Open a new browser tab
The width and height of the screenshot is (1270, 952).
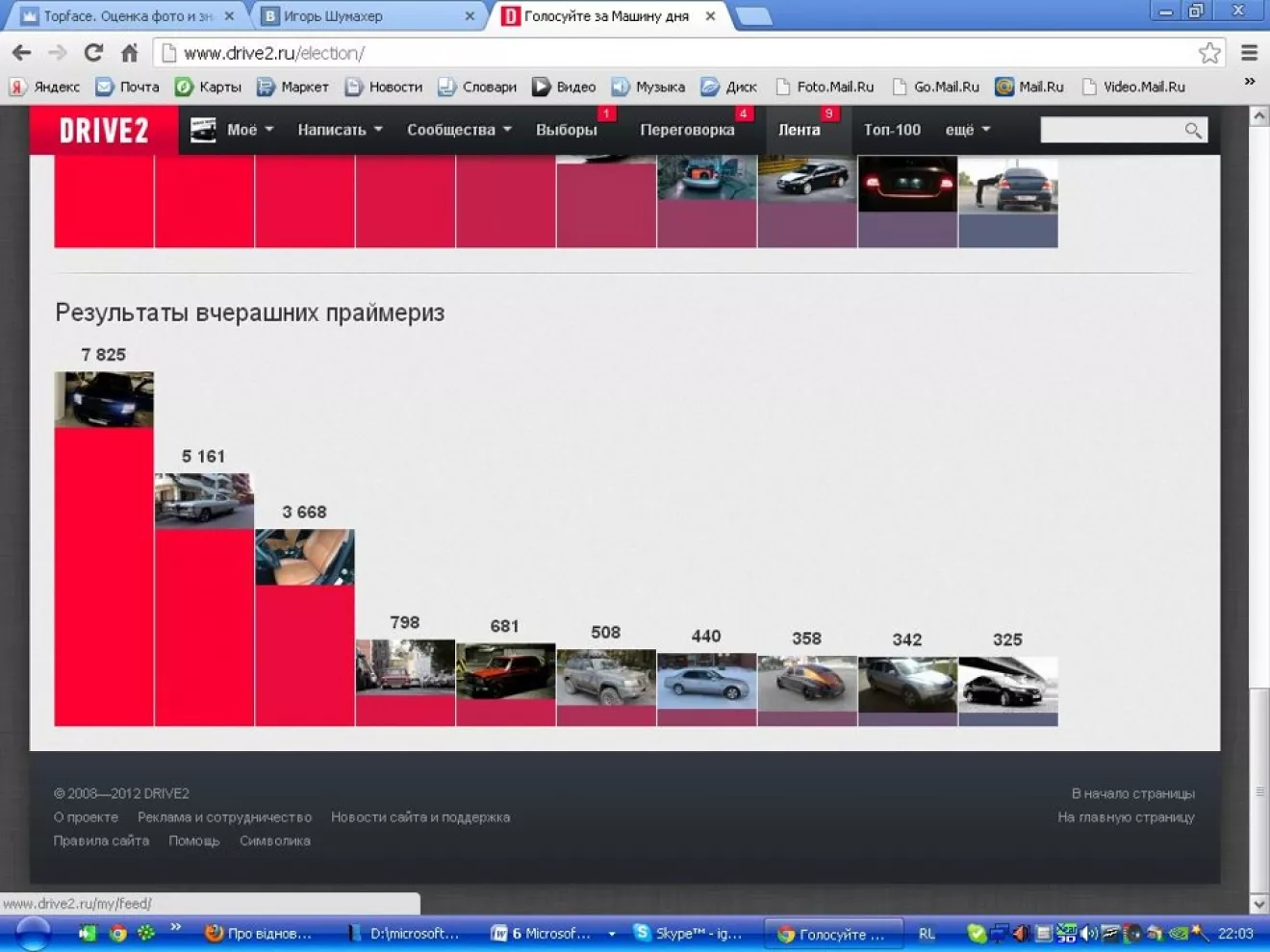pos(753,16)
